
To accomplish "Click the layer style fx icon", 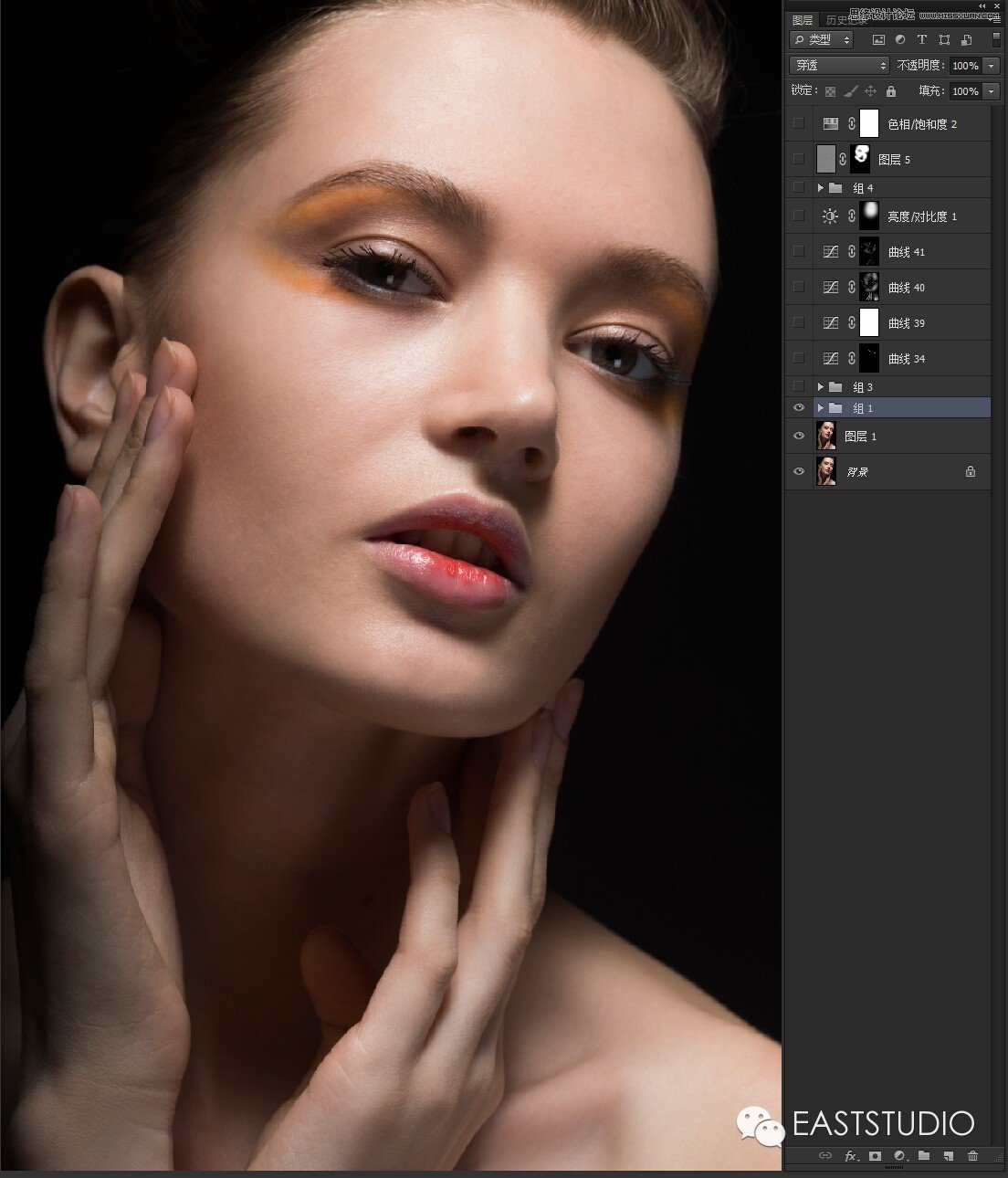I will click(x=850, y=1156).
